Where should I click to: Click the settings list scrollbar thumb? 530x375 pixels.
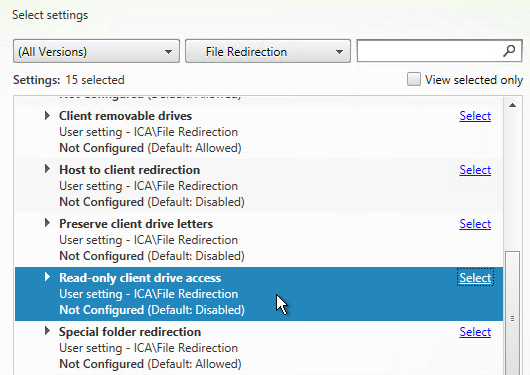[x=512, y=313]
